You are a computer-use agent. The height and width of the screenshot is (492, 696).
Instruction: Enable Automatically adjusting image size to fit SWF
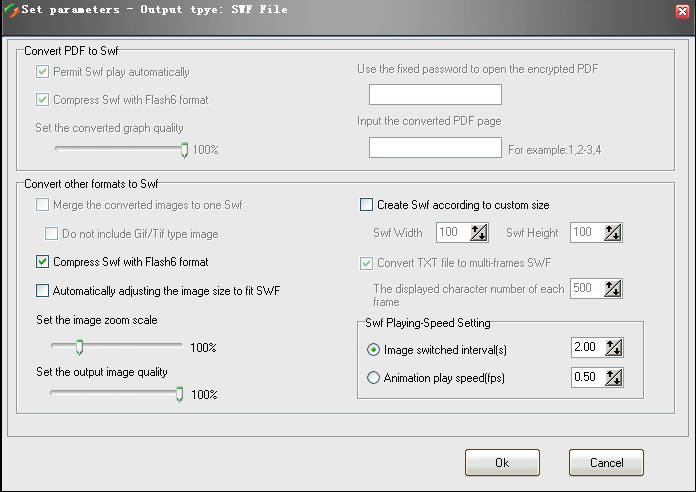tap(42, 291)
